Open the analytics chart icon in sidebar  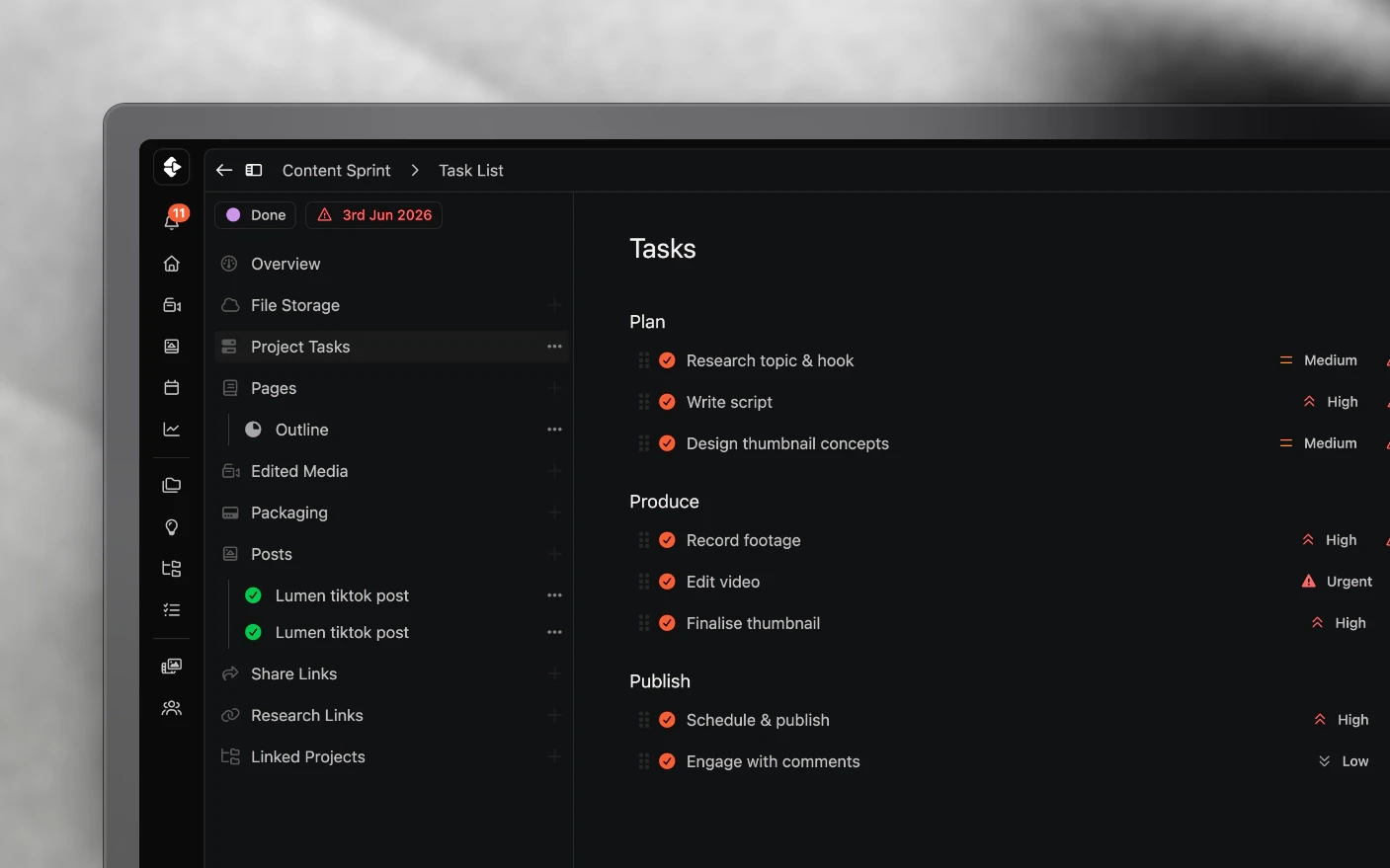point(172,430)
